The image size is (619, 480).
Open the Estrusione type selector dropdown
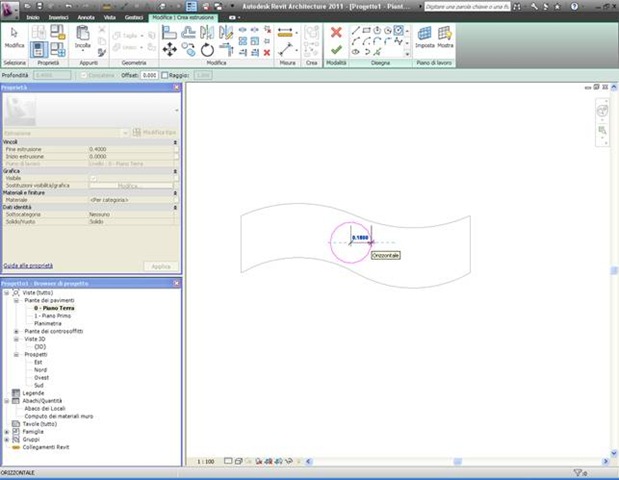pos(125,133)
